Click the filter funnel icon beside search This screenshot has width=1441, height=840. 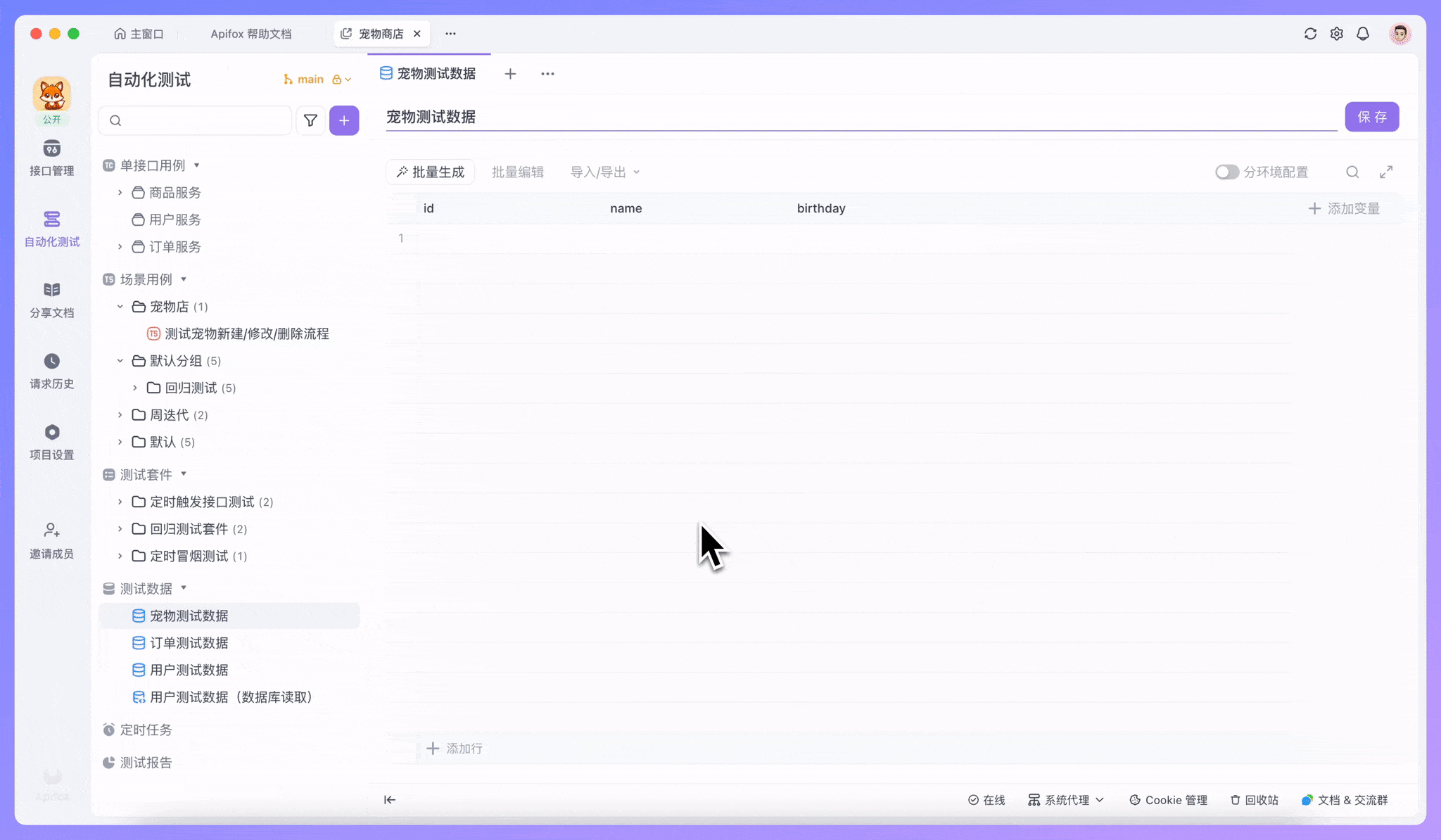(x=310, y=120)
